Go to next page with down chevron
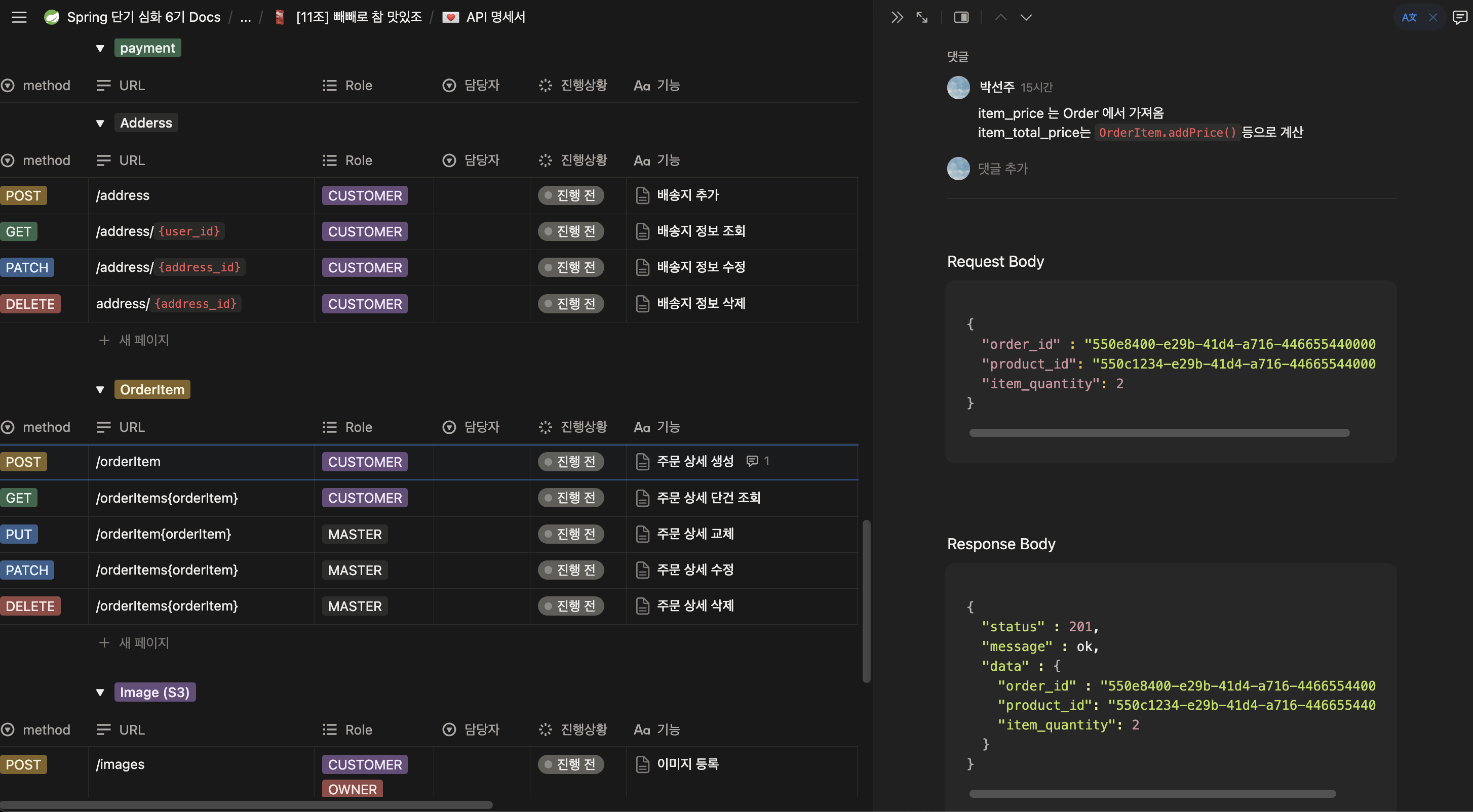Screen dimensions: 1473x812 click(x=1026, y=17)
